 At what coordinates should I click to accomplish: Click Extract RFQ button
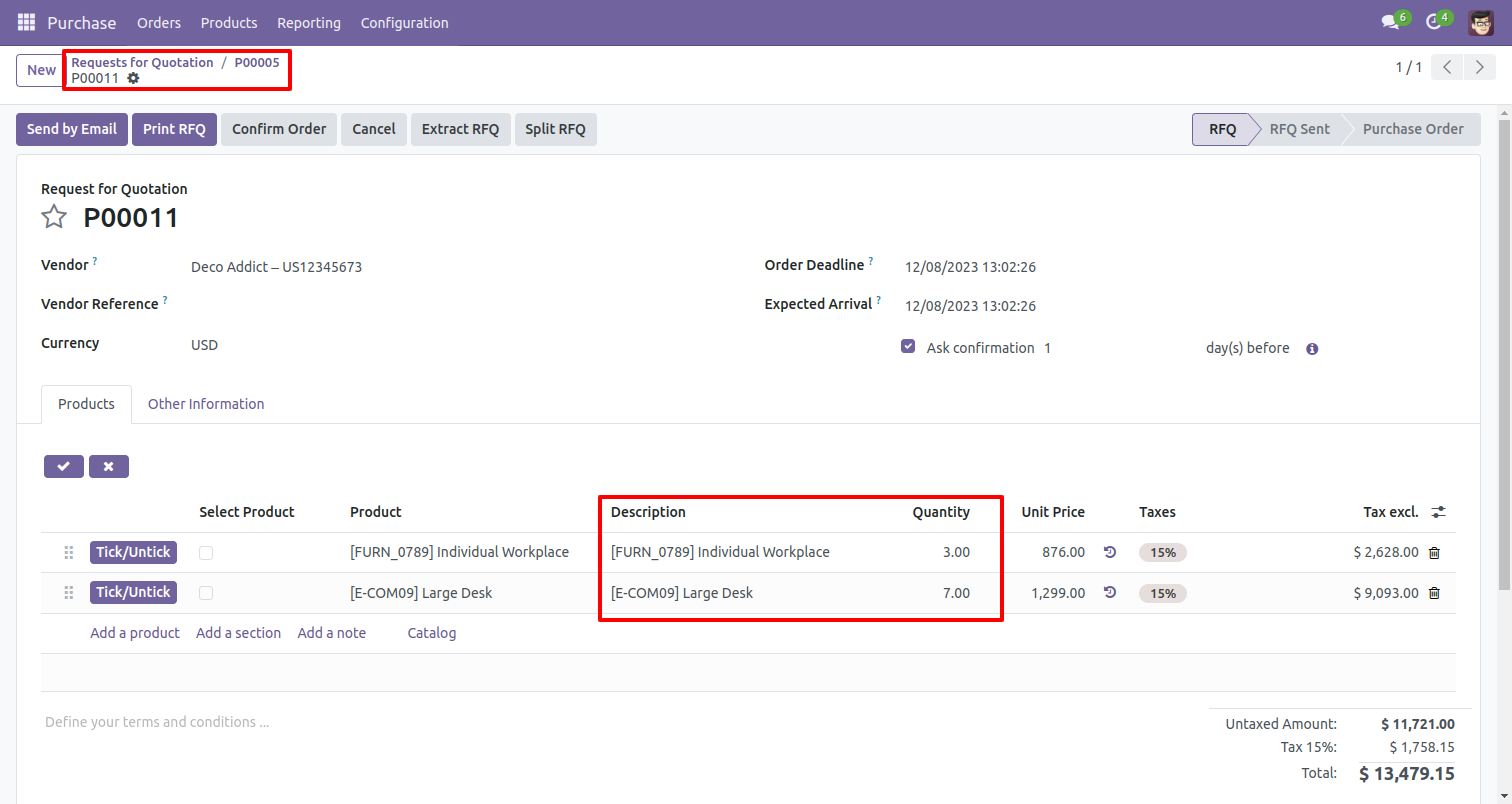point(460,129)
